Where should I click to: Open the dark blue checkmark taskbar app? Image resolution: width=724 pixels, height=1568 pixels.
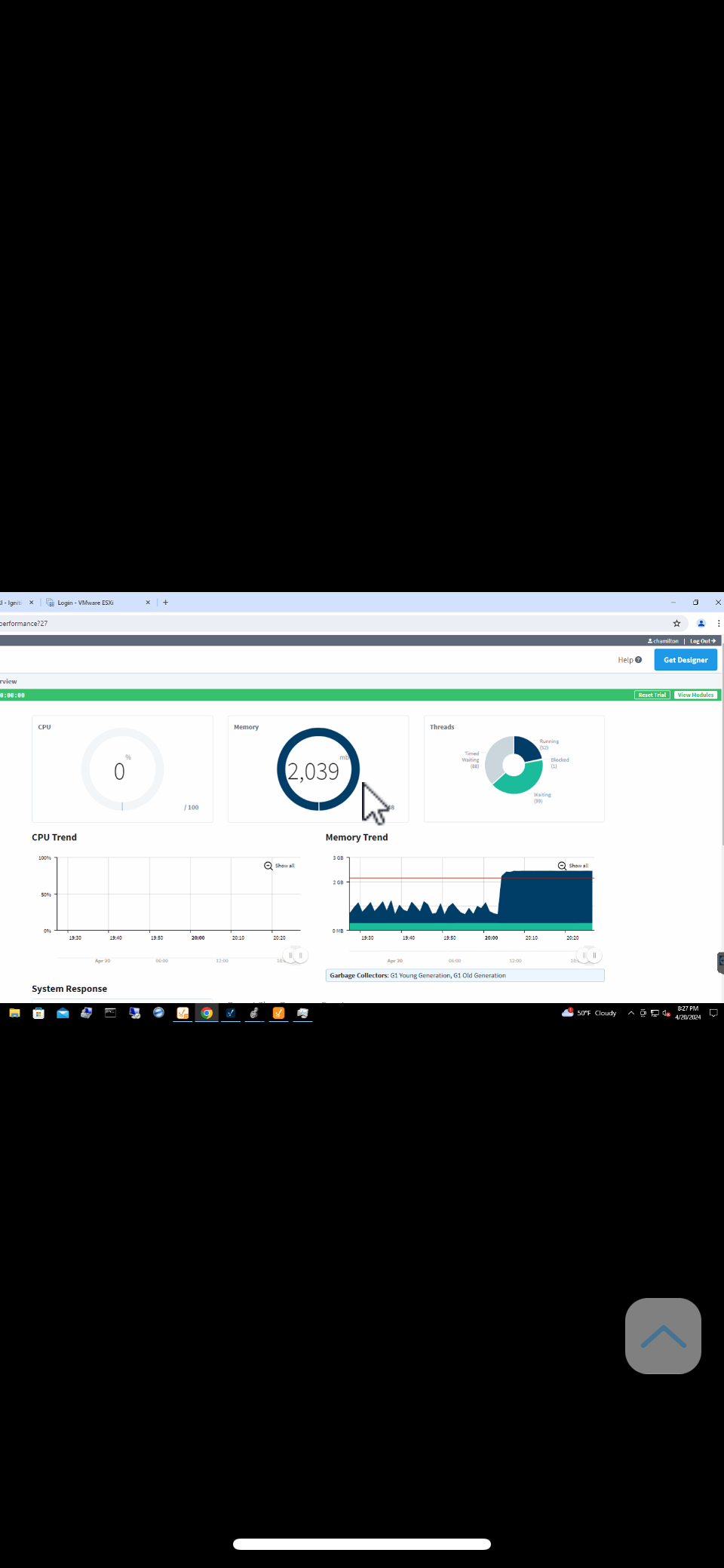pyautogui.click(x=231, y=1013)
